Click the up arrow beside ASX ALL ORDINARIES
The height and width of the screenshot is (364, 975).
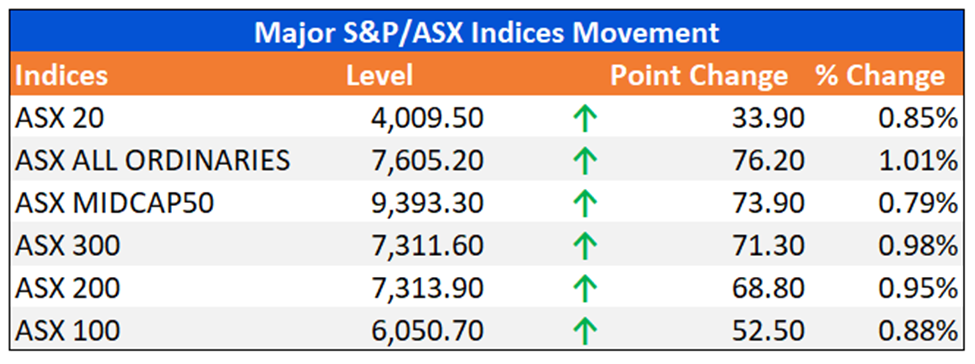point(584,161)
